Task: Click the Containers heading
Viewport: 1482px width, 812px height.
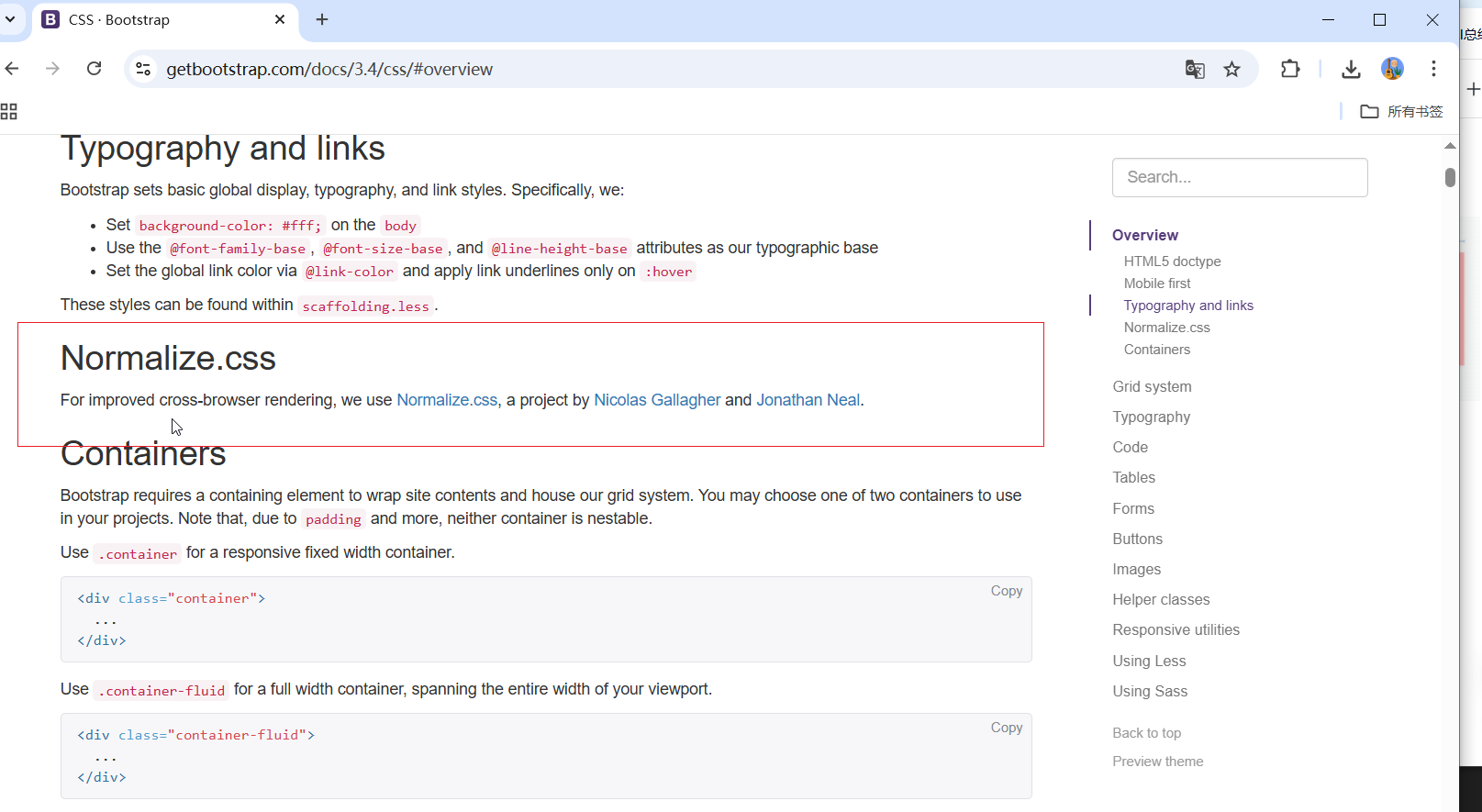Action: click(x=143, y=454)
